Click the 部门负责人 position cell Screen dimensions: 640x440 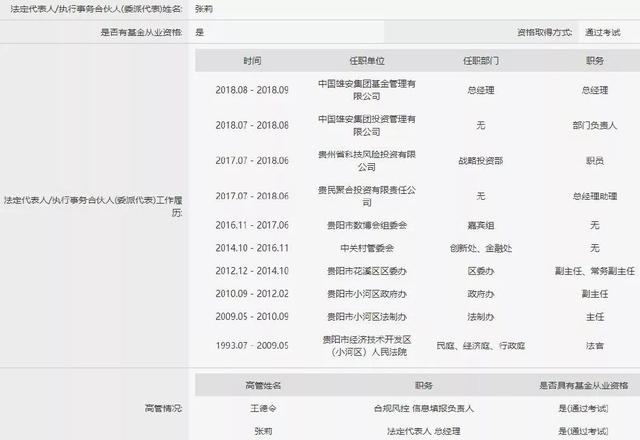pyautogui.click(x=595, y=125)
